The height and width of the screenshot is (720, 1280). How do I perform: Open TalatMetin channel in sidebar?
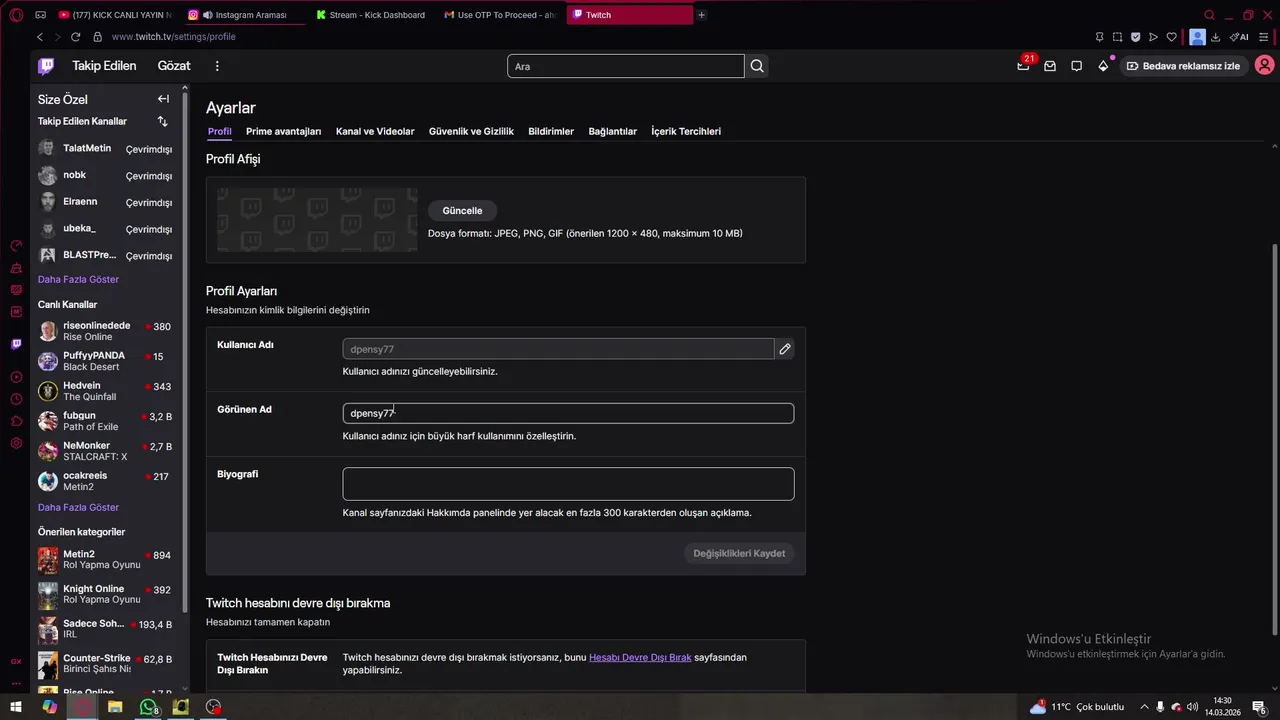105,148
